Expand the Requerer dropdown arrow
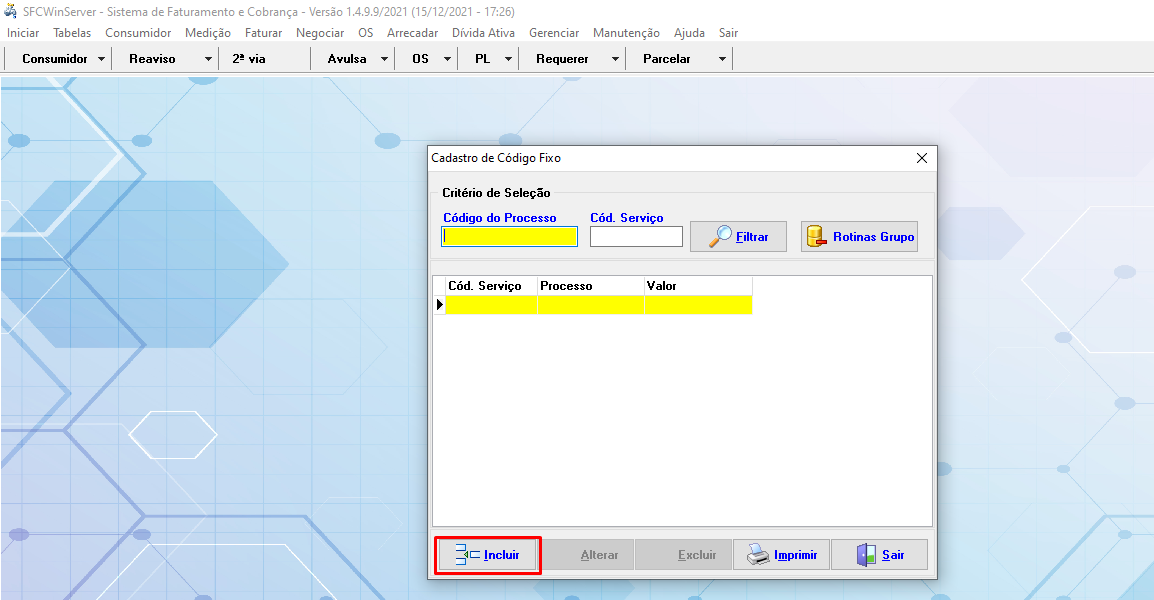 tap(615, 59)
